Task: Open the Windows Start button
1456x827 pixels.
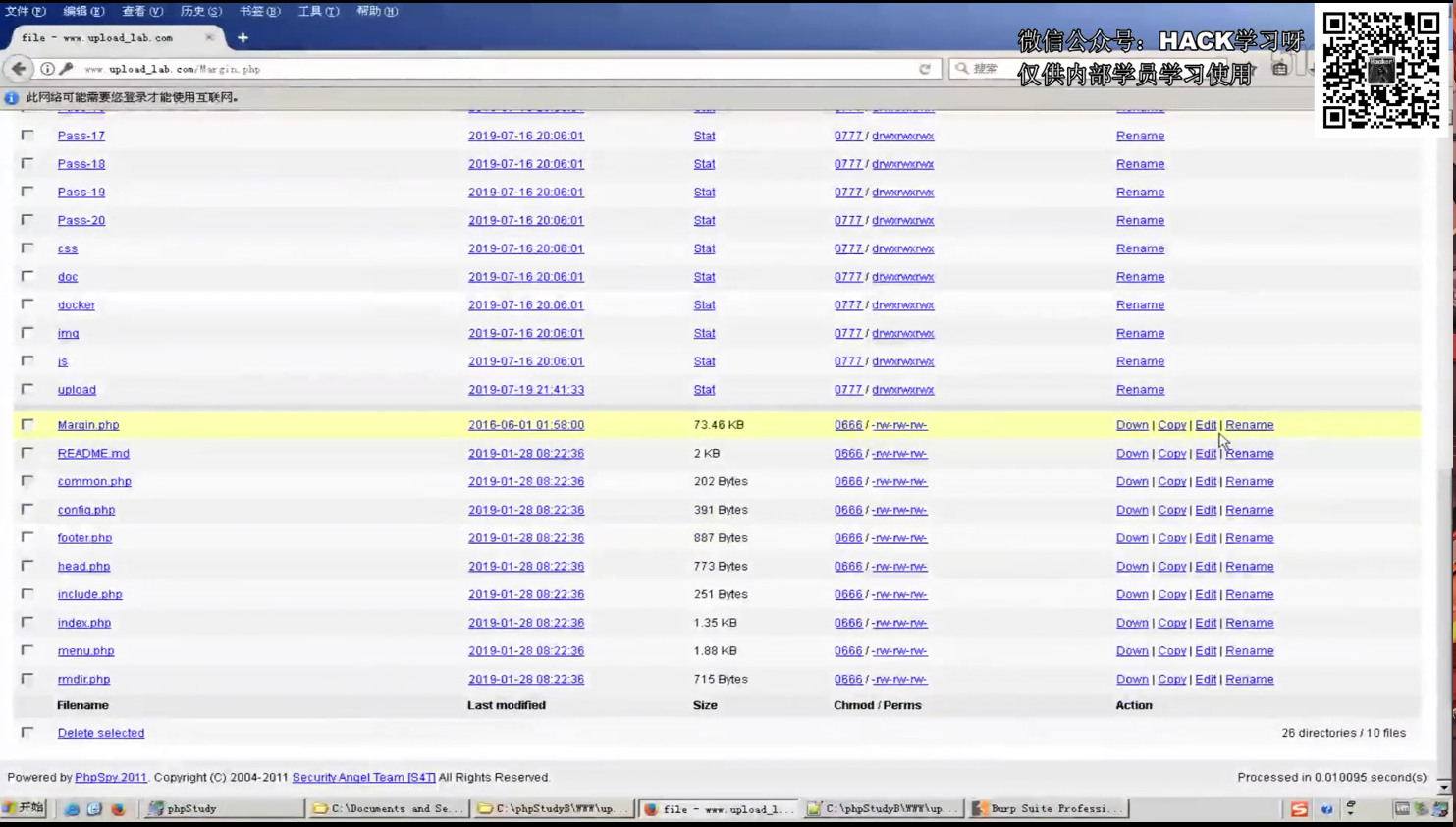Action: pyautogui.click(x=24, y=808)
